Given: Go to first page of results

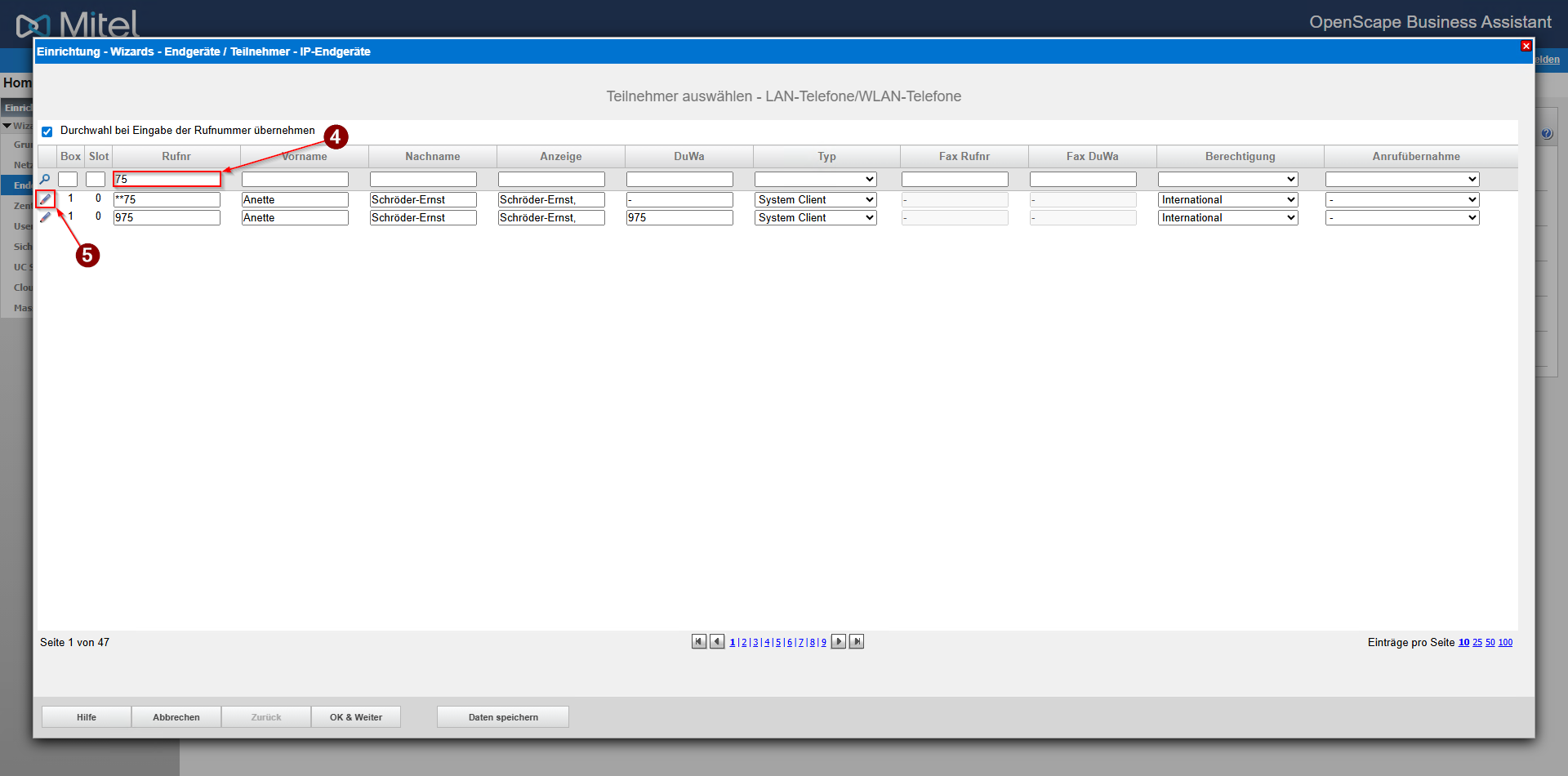Looking at the screenshot, I should [x=699, y=641].
